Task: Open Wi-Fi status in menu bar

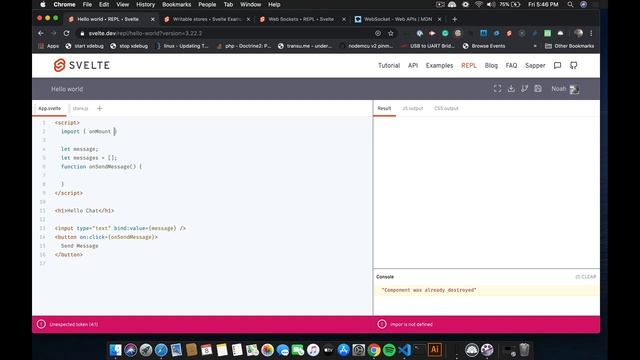Action: point(478,4)
